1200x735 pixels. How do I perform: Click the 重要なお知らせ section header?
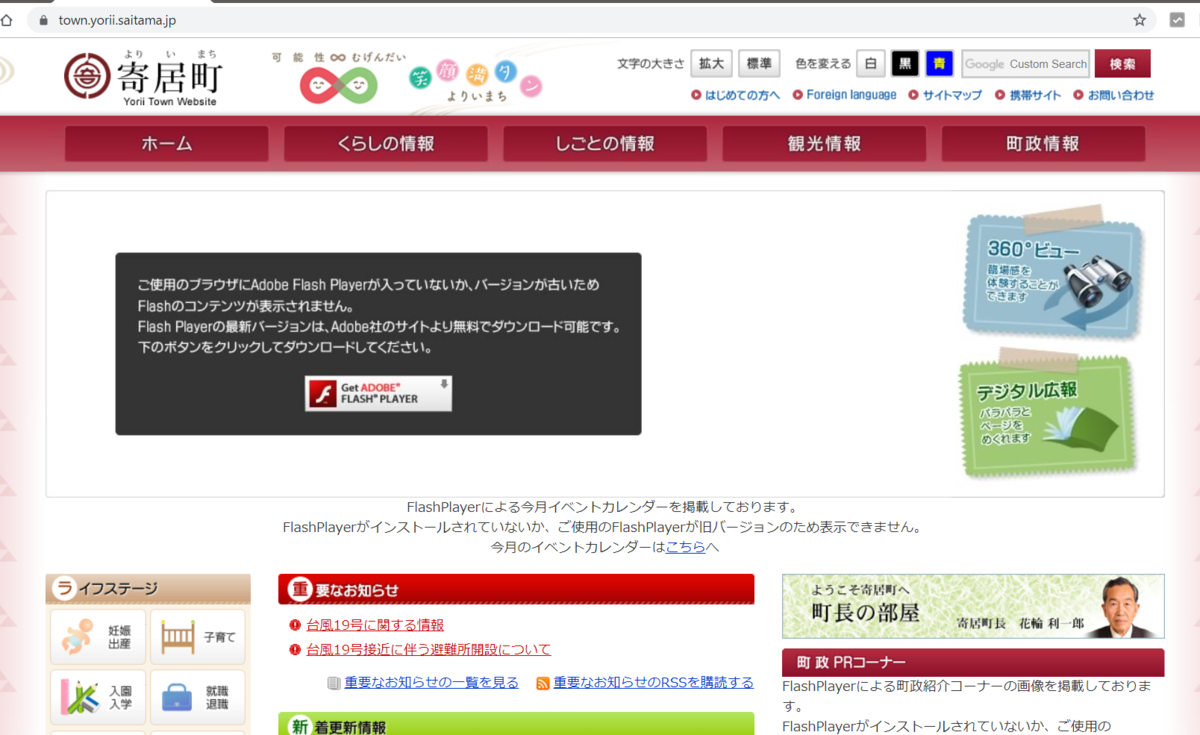516,590
